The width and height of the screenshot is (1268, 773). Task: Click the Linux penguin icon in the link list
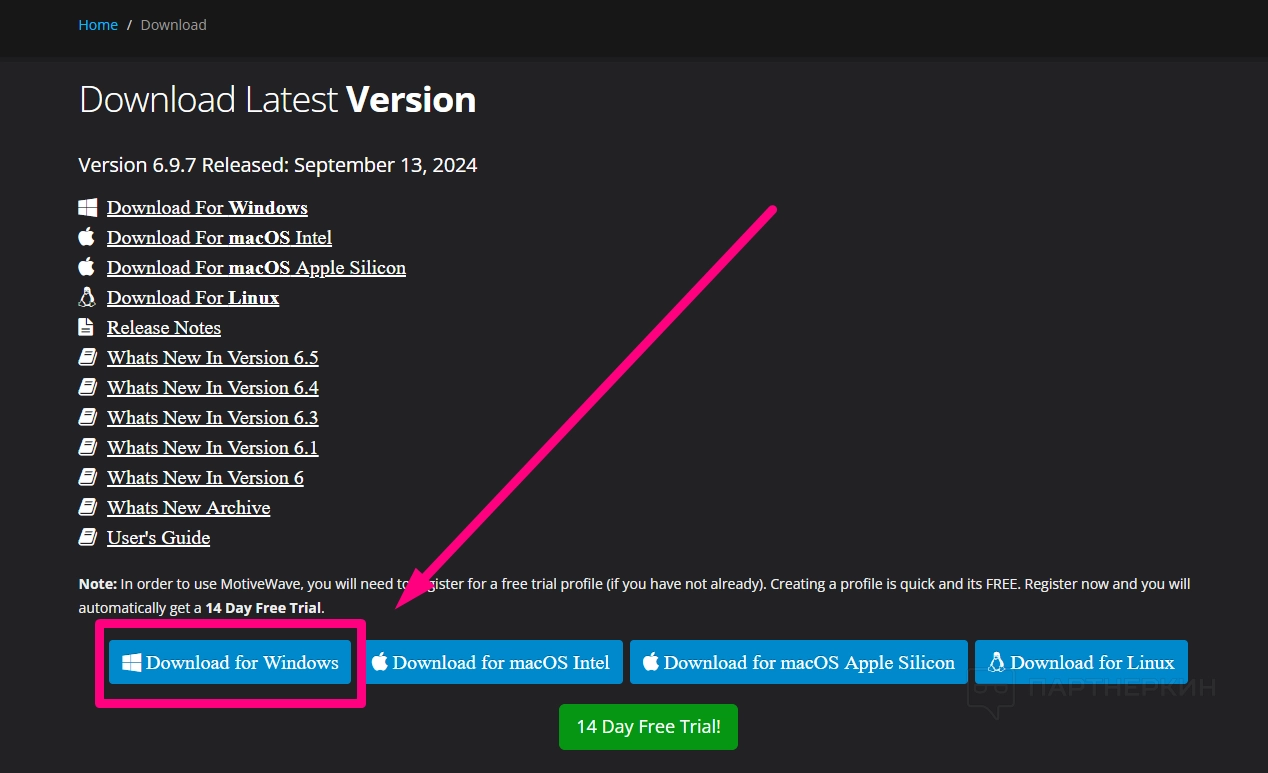(x=87, y=298)
